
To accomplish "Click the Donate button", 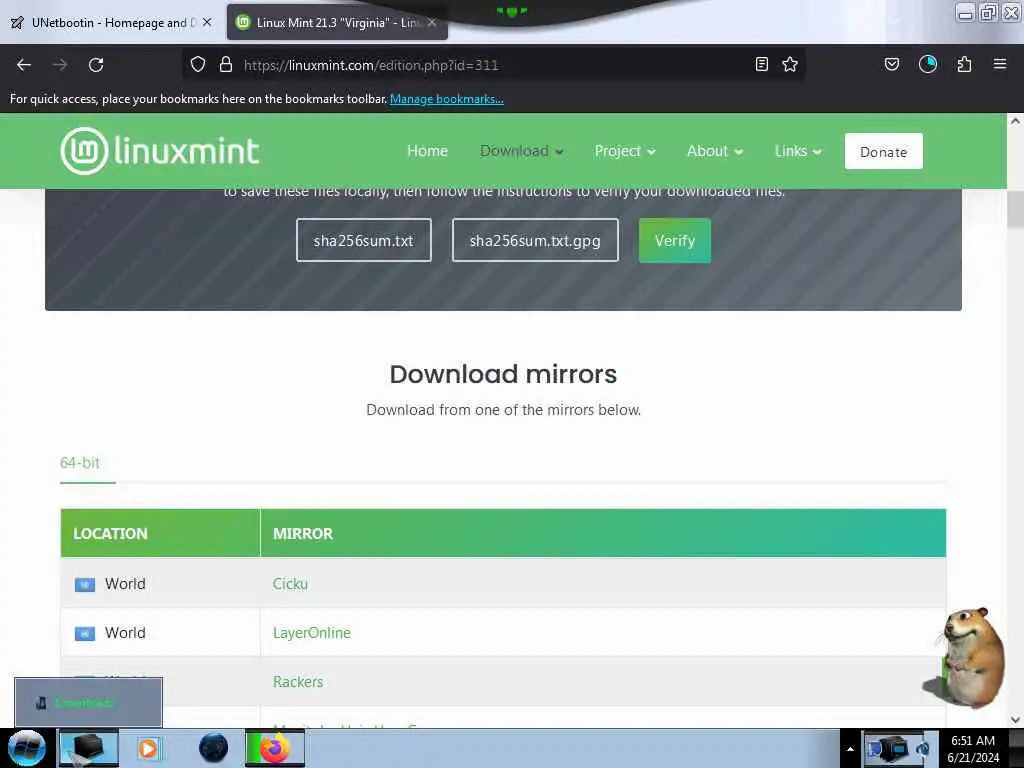I will (x=884, y=152).
